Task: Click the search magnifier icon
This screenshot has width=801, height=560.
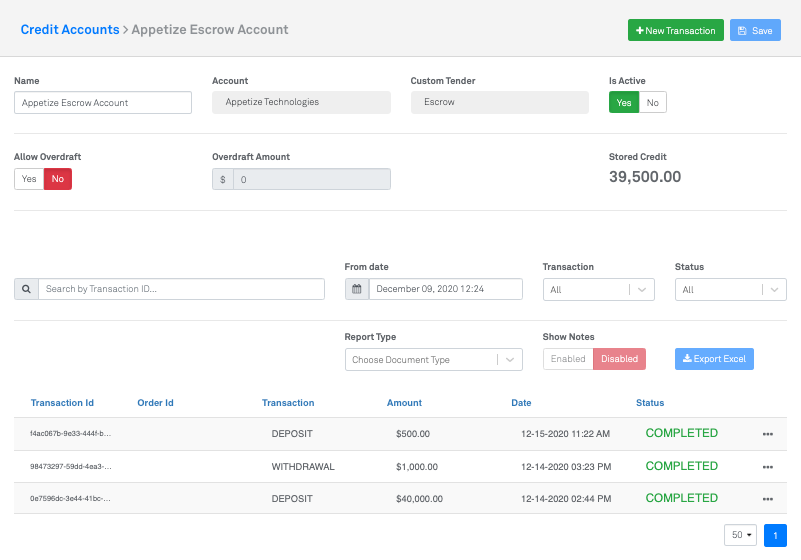Action: pos(26,289)
